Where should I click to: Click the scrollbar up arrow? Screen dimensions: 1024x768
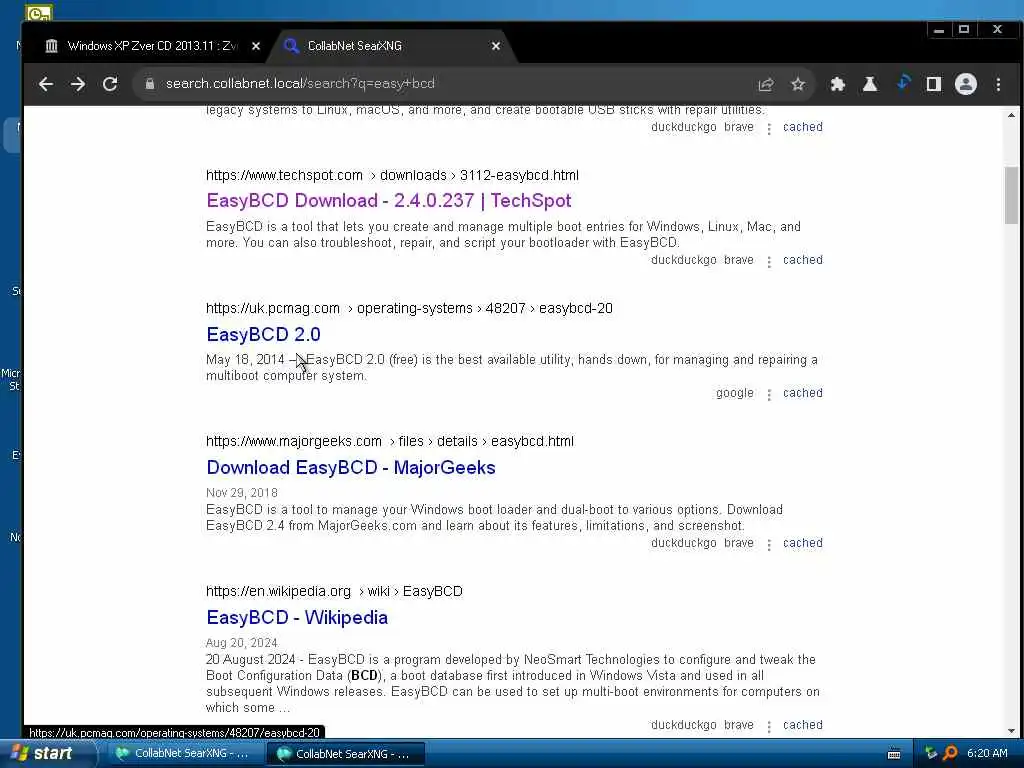[x=1011, y=115]
